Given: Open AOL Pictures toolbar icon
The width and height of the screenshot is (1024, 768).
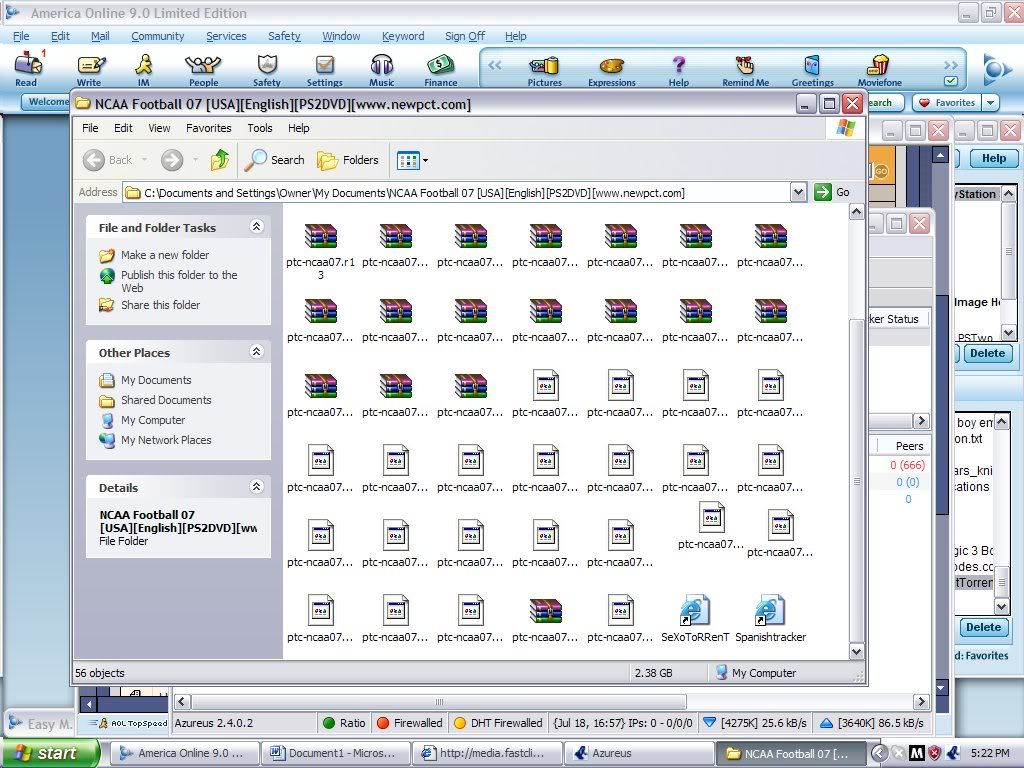Looking at the screenshot, I should 544,66.
